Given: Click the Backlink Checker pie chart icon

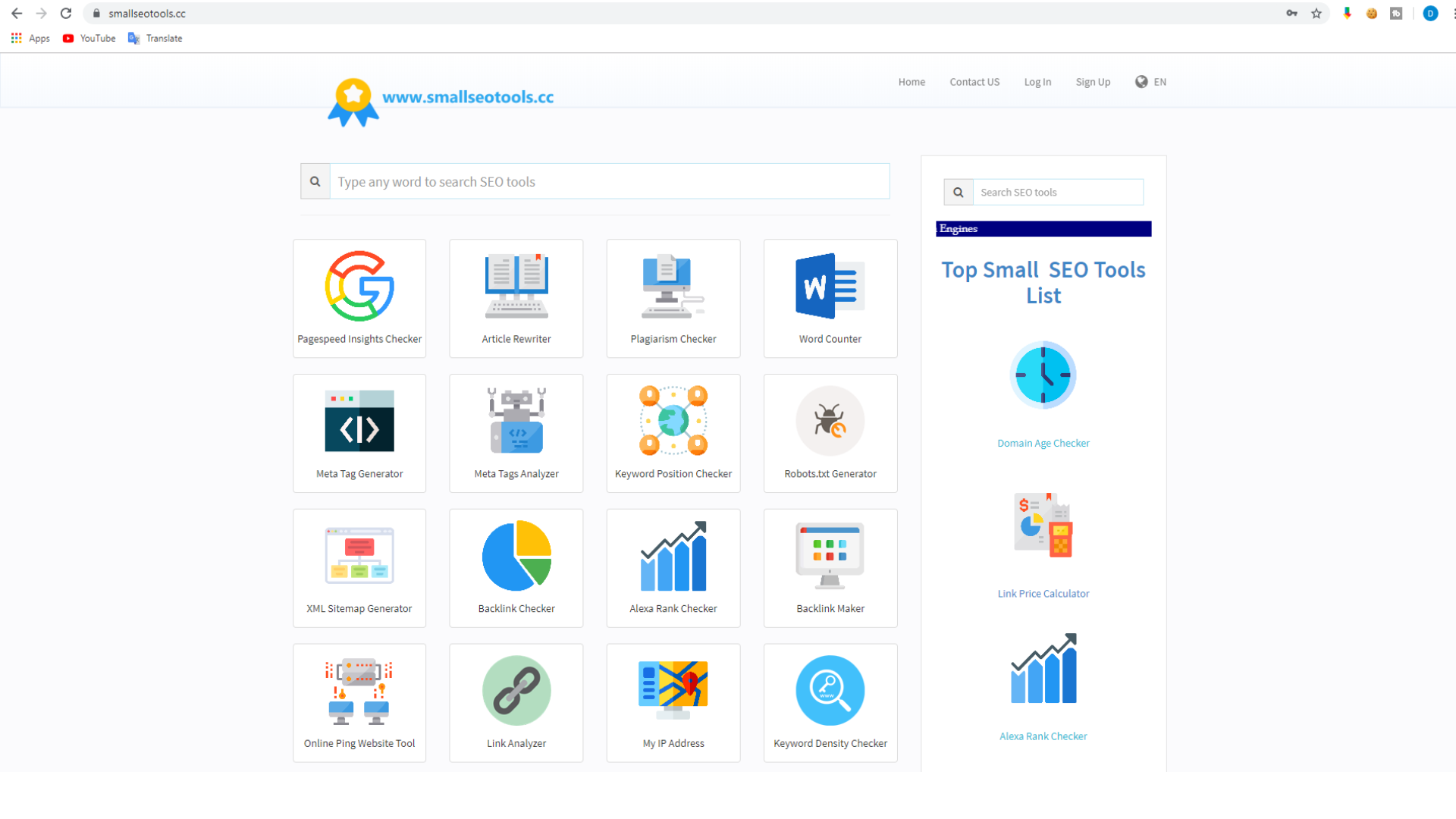Looking at the screenshot, I should [x=516, y=556].
